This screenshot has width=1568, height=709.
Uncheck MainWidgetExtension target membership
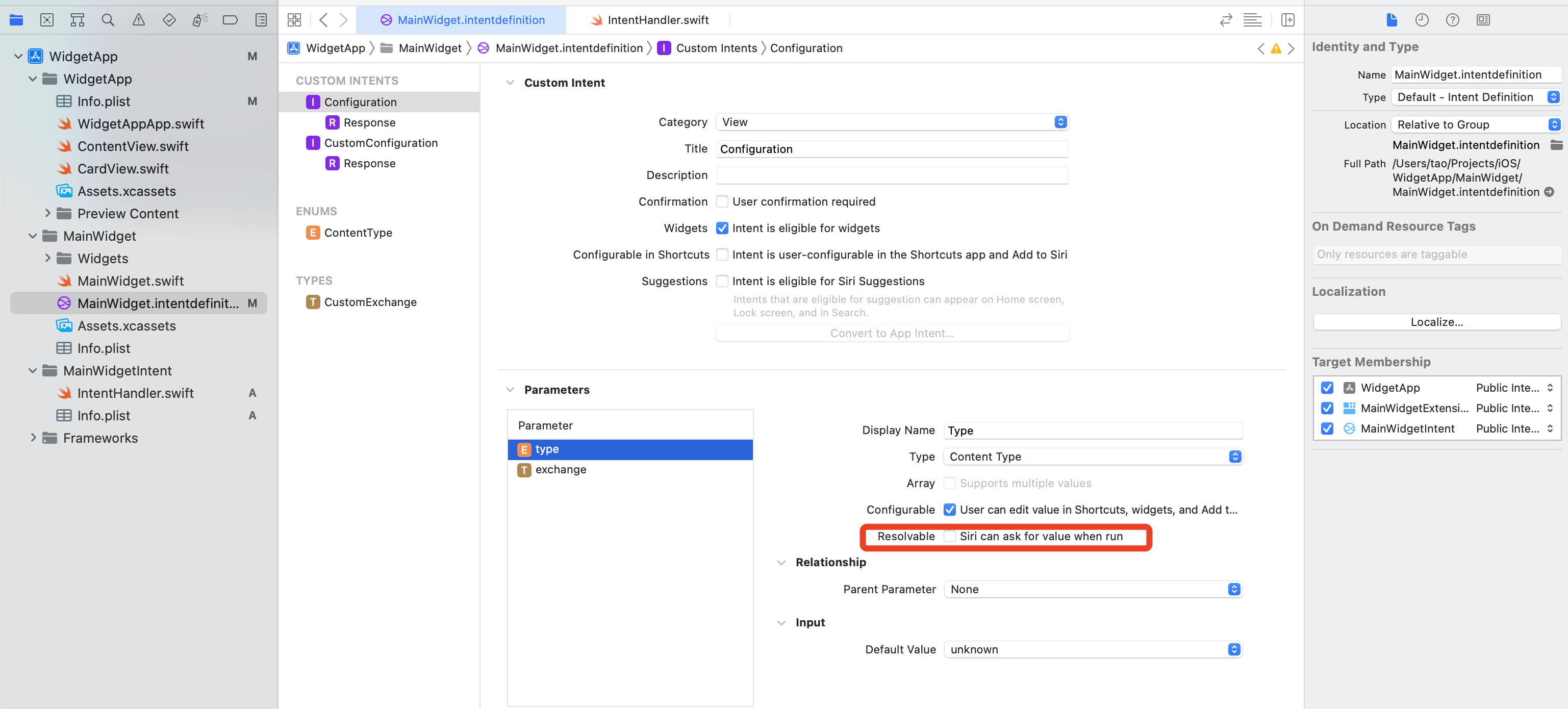click(1327, 408)
